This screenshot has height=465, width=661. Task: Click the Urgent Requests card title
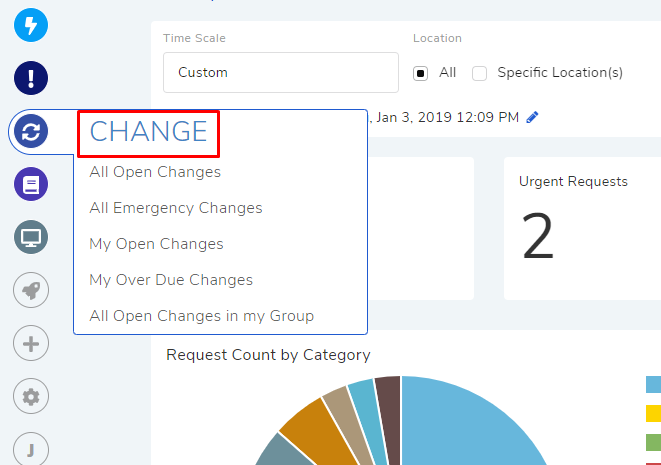(x=573, y=181)
